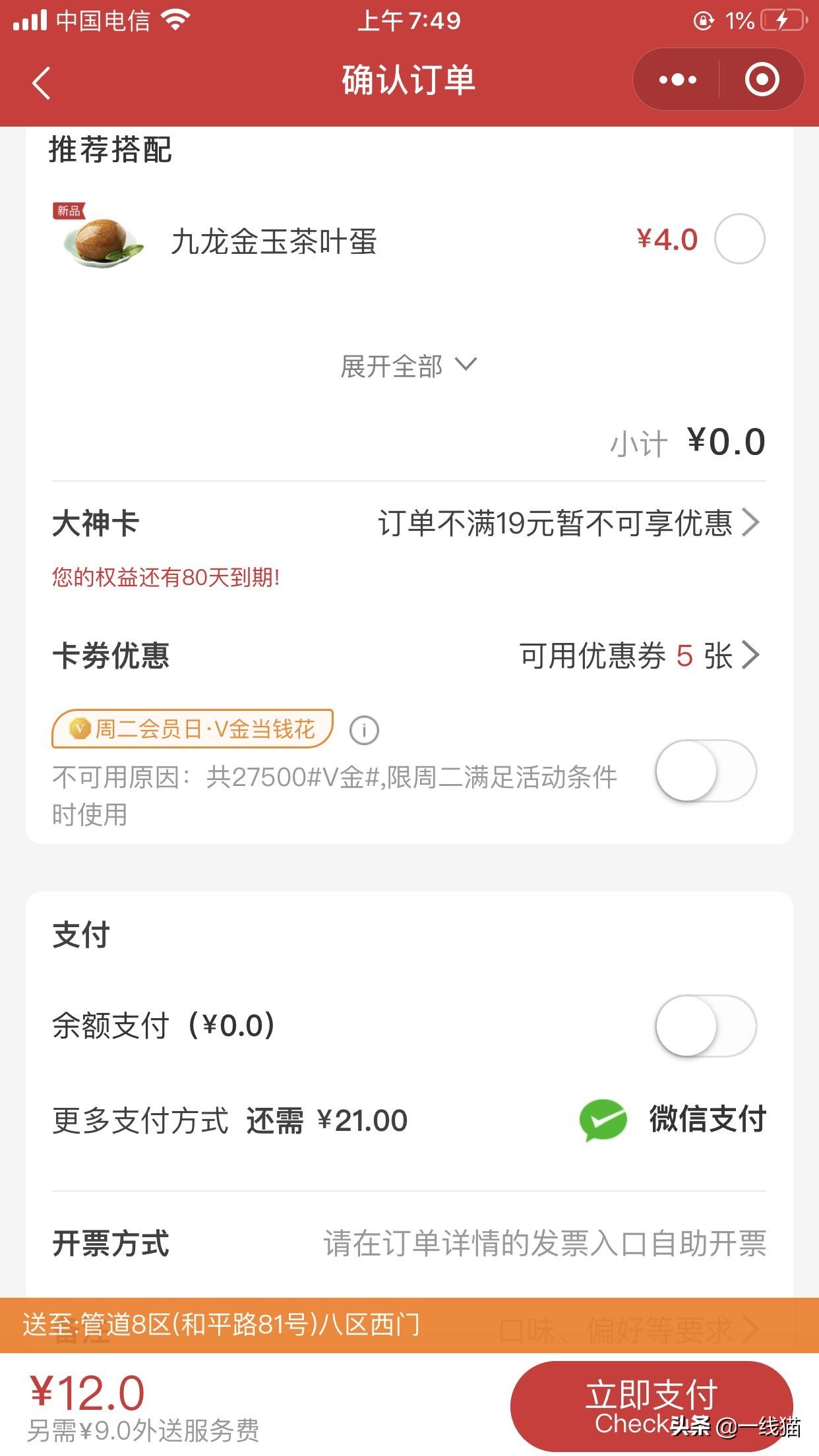This screenshot has width=819, height=1456.
Task: Open available coupons 可用优惠券 chevron
Action: [x=750, y=655]
